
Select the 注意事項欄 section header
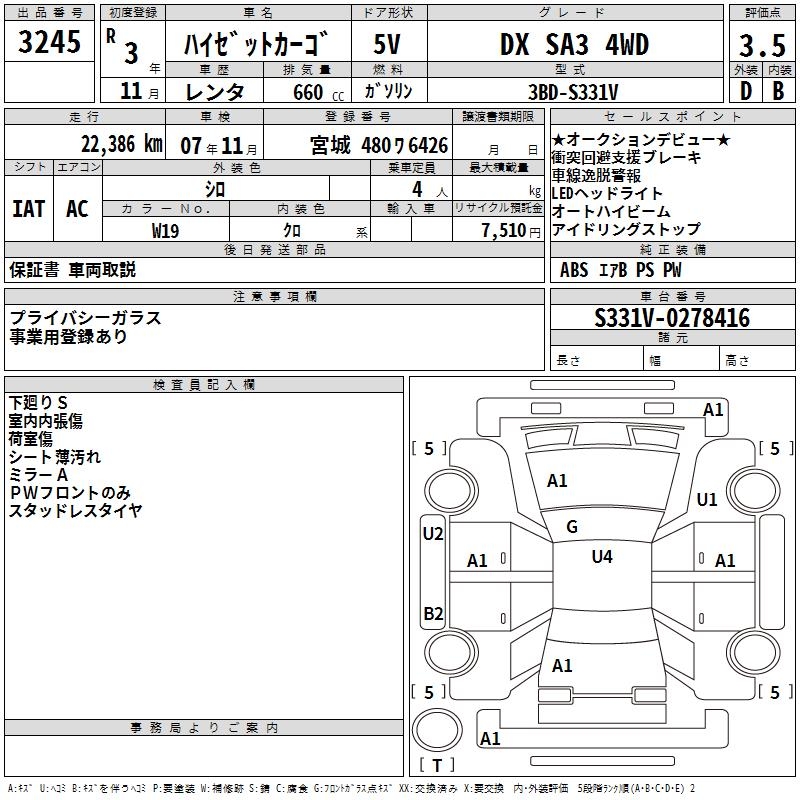(x=274, y=296)
